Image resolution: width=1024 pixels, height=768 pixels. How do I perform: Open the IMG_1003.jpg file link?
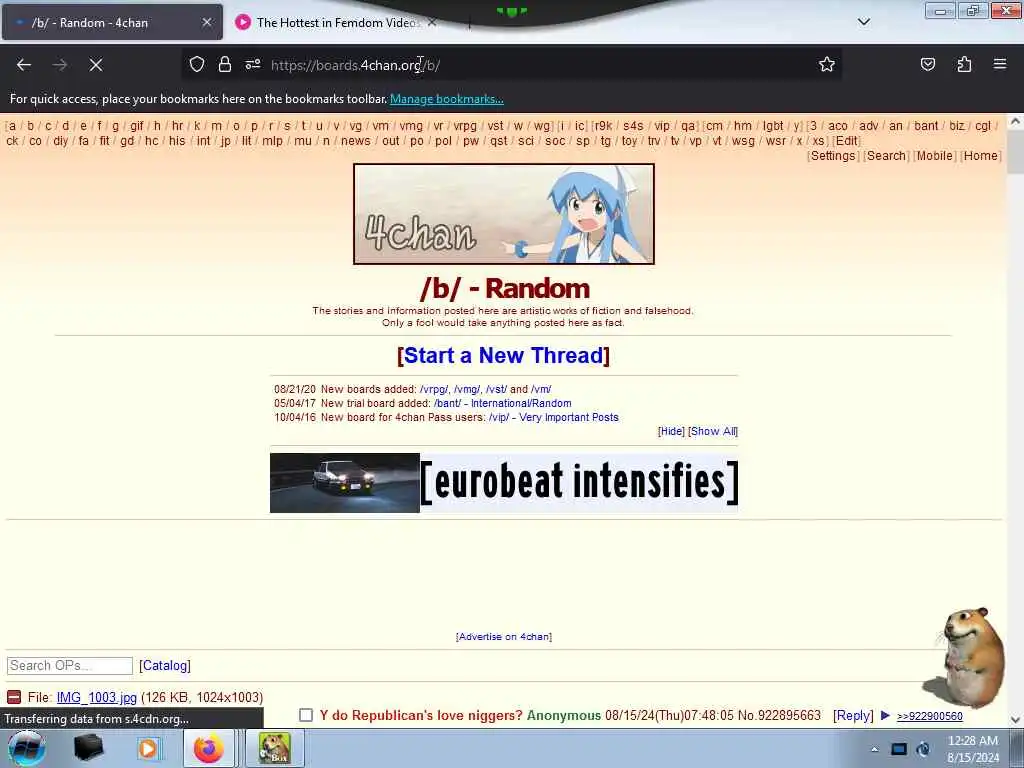click(x=97, y=697)
